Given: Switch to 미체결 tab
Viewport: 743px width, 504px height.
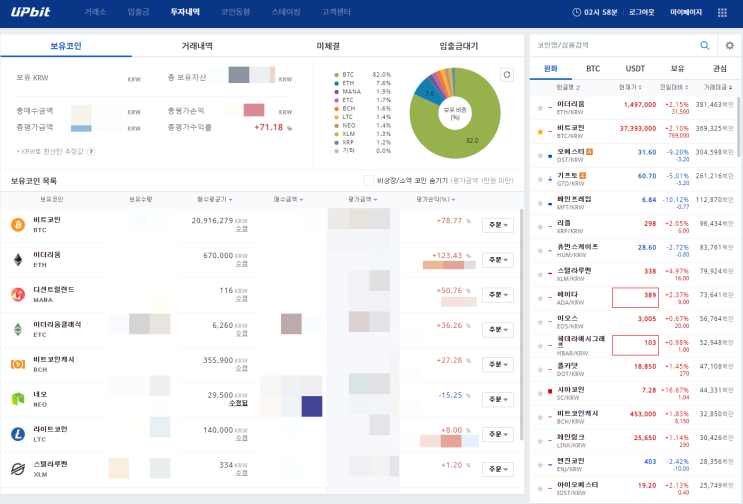Looking at the screenshot, I should click(x=328, y=46).
